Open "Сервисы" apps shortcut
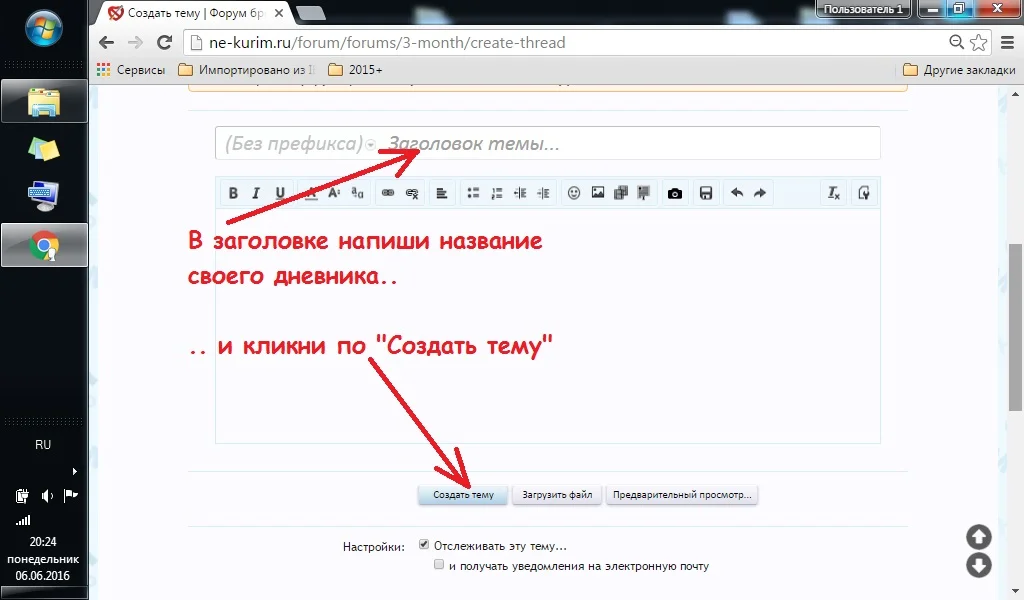 131,69
